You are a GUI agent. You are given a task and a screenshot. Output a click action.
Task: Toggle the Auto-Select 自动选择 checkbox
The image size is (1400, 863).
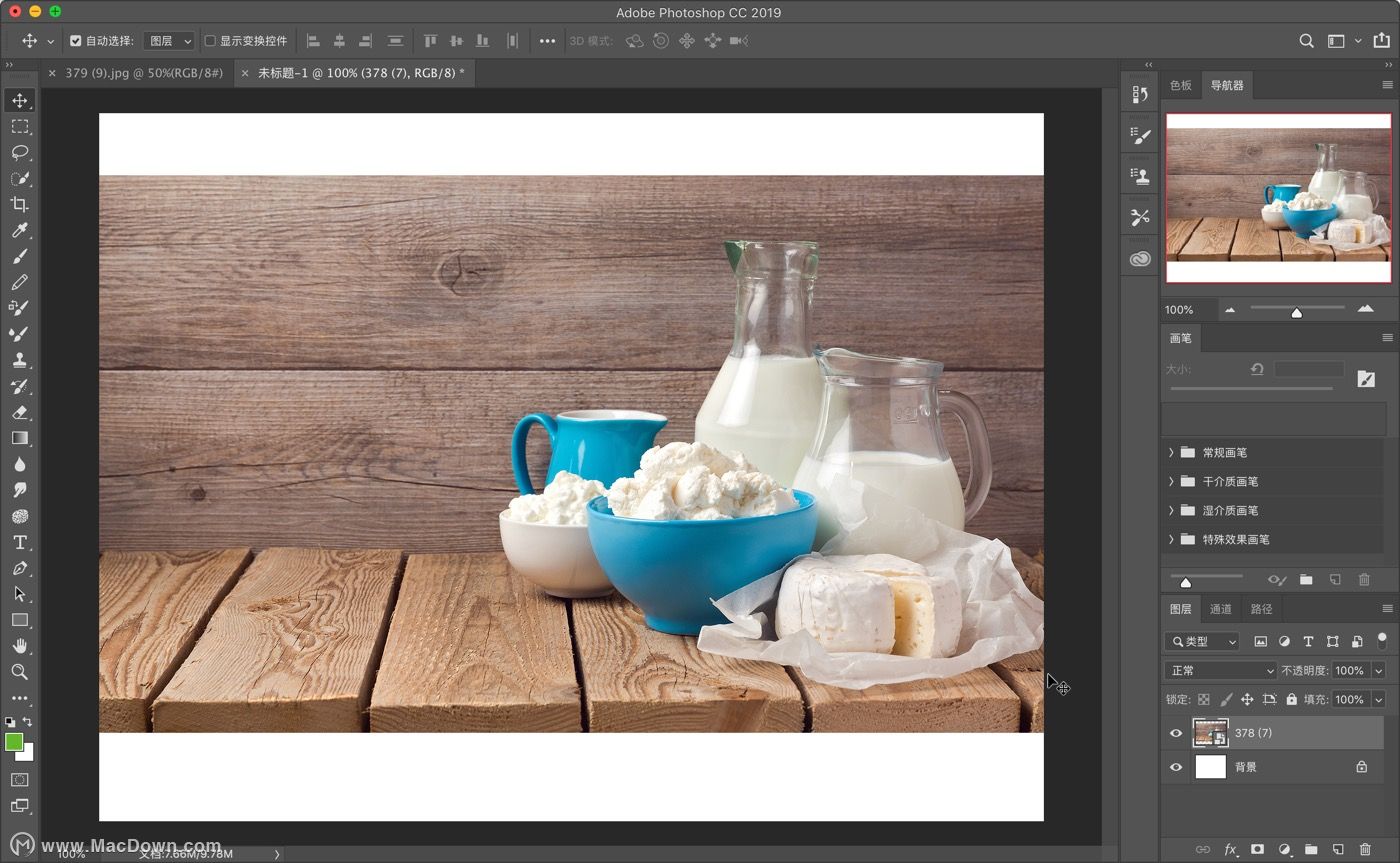75,41
